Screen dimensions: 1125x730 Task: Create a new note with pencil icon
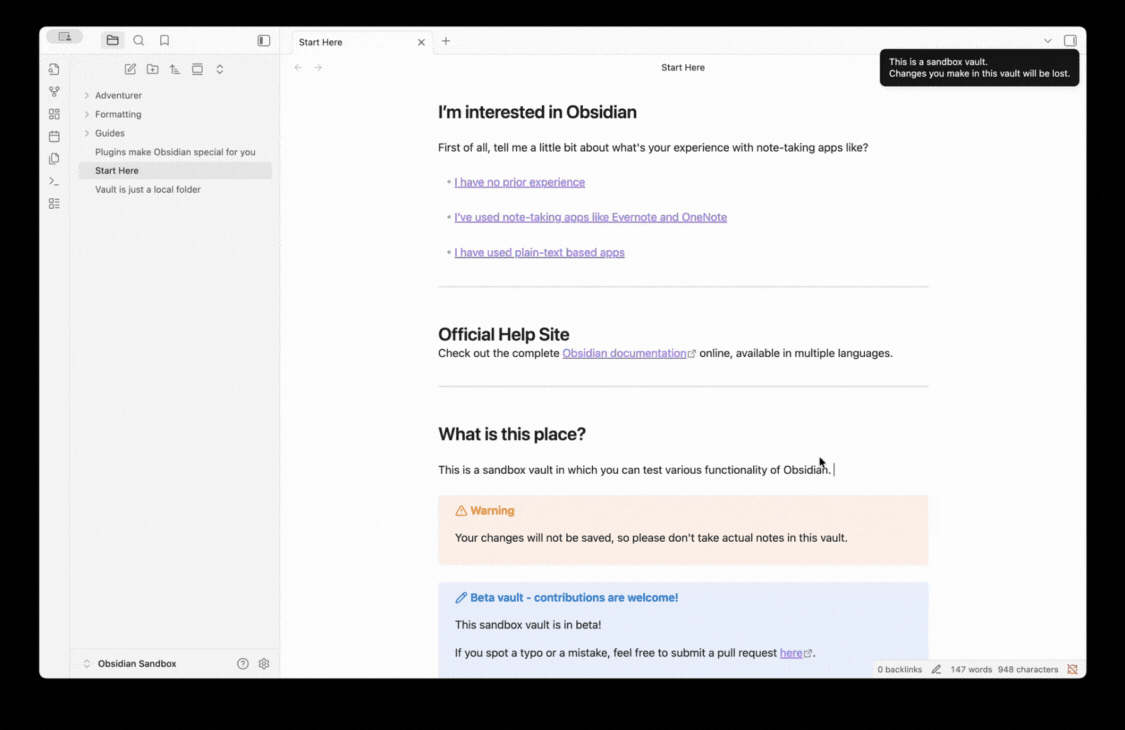coord(130,70)
